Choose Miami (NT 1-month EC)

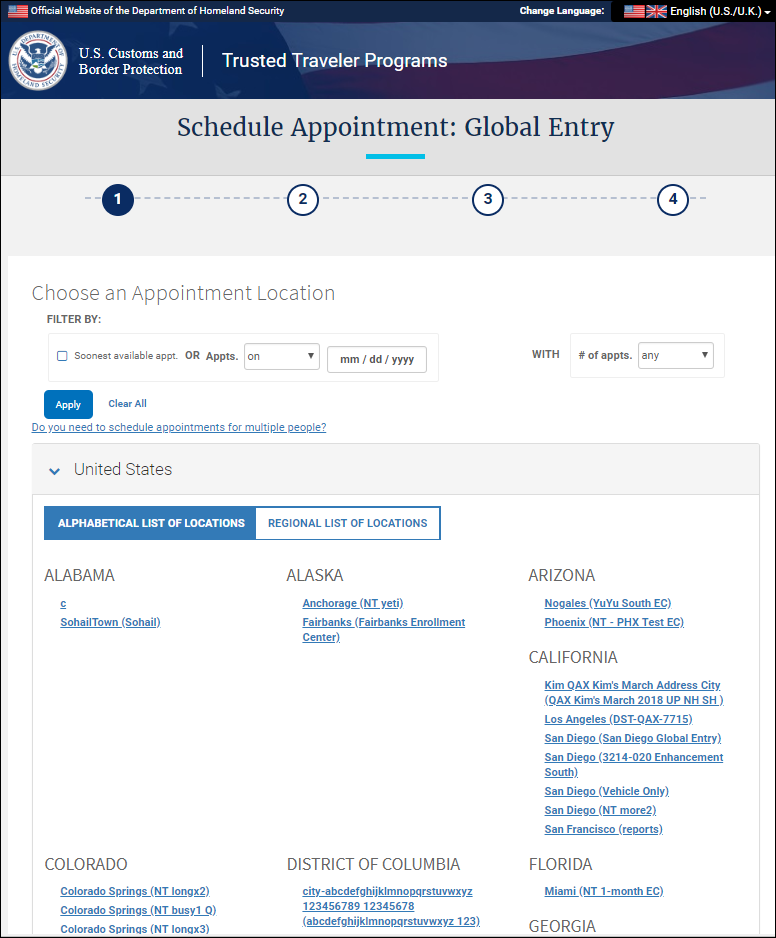pos(604,891)
